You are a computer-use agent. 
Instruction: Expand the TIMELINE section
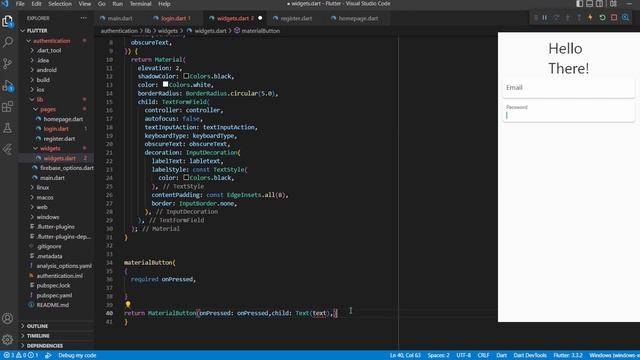pyautogui.click(x=38, y=336)
